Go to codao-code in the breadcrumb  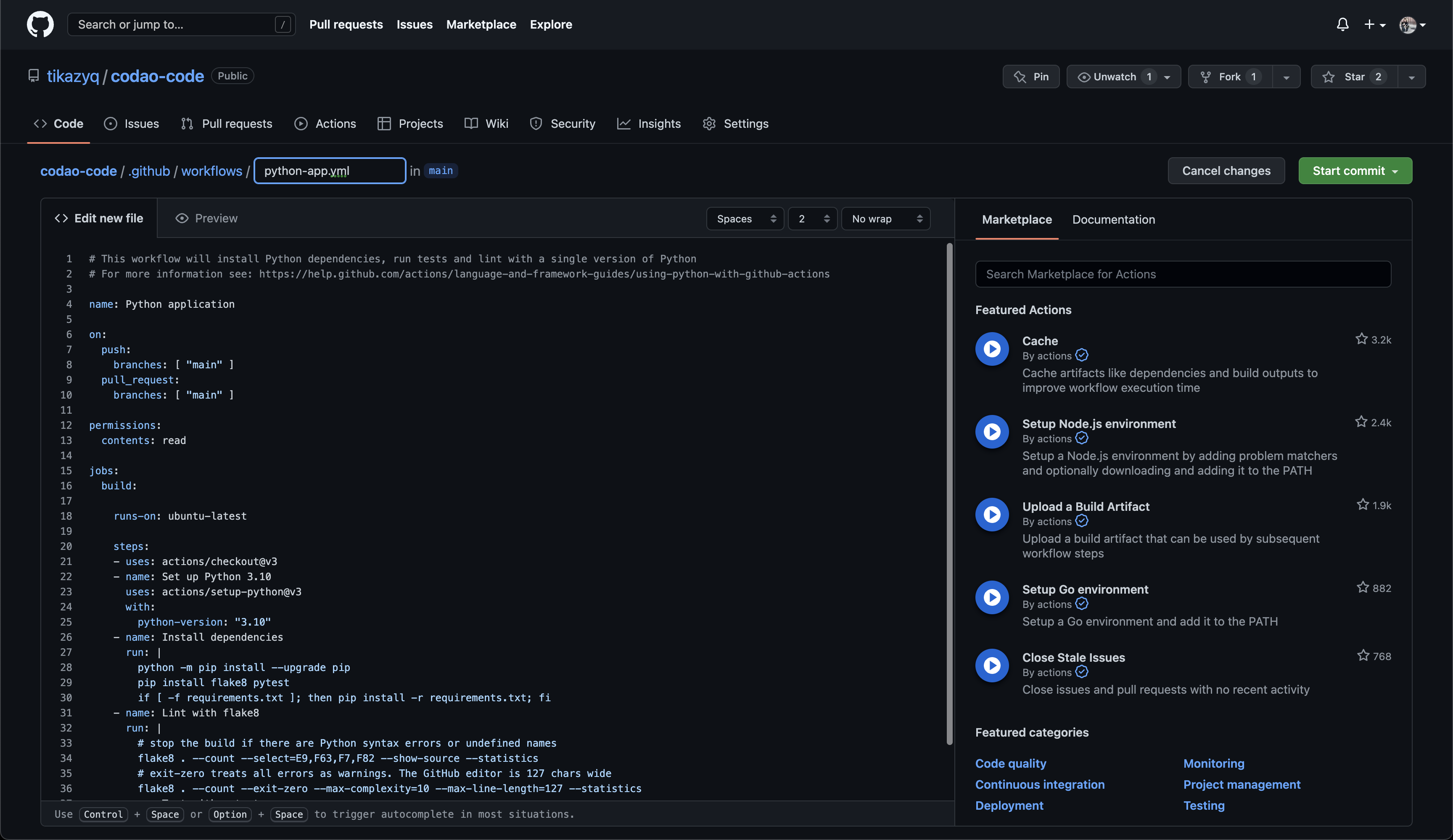pyautogui.click(x=79, y=171)
